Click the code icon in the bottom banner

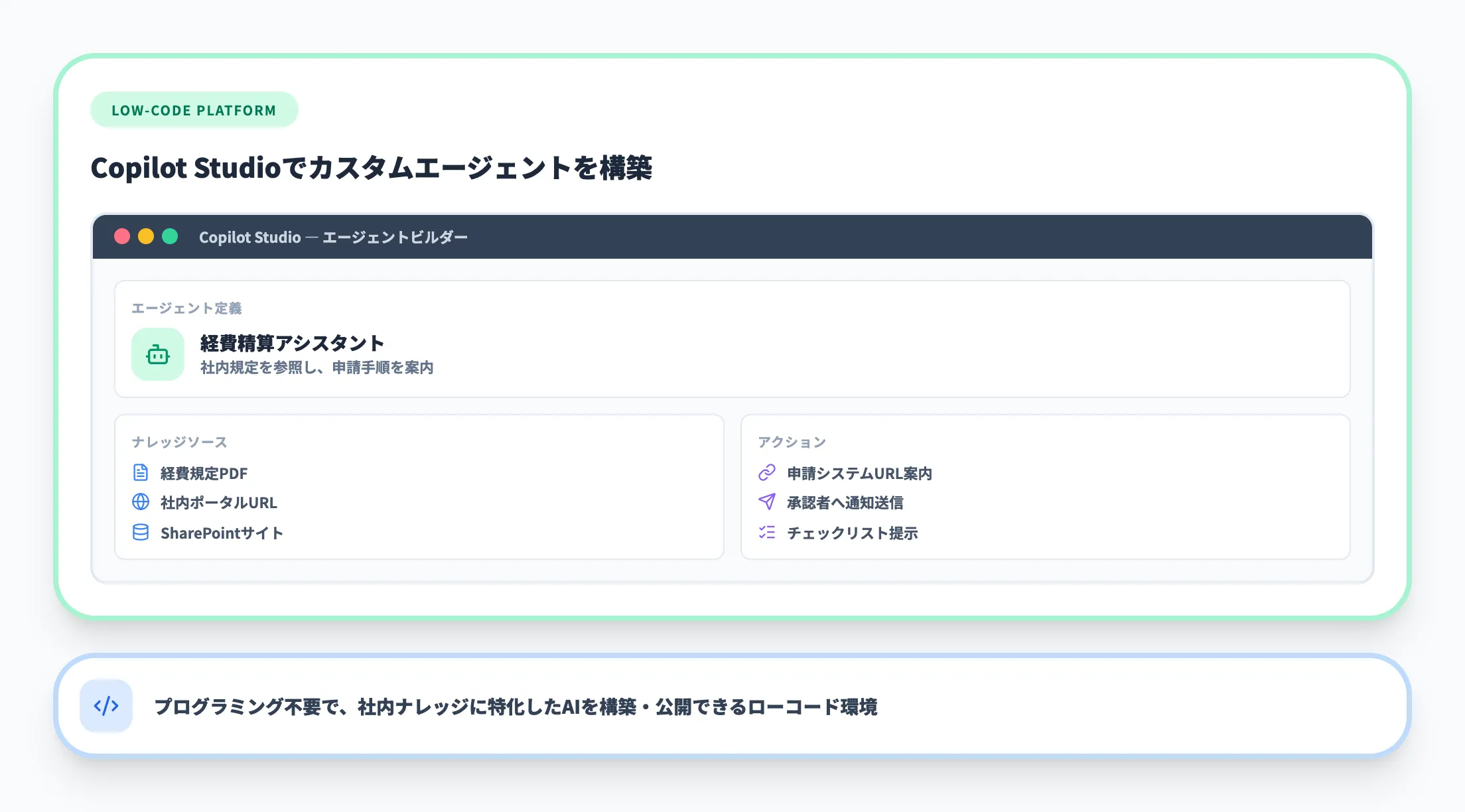106,707
